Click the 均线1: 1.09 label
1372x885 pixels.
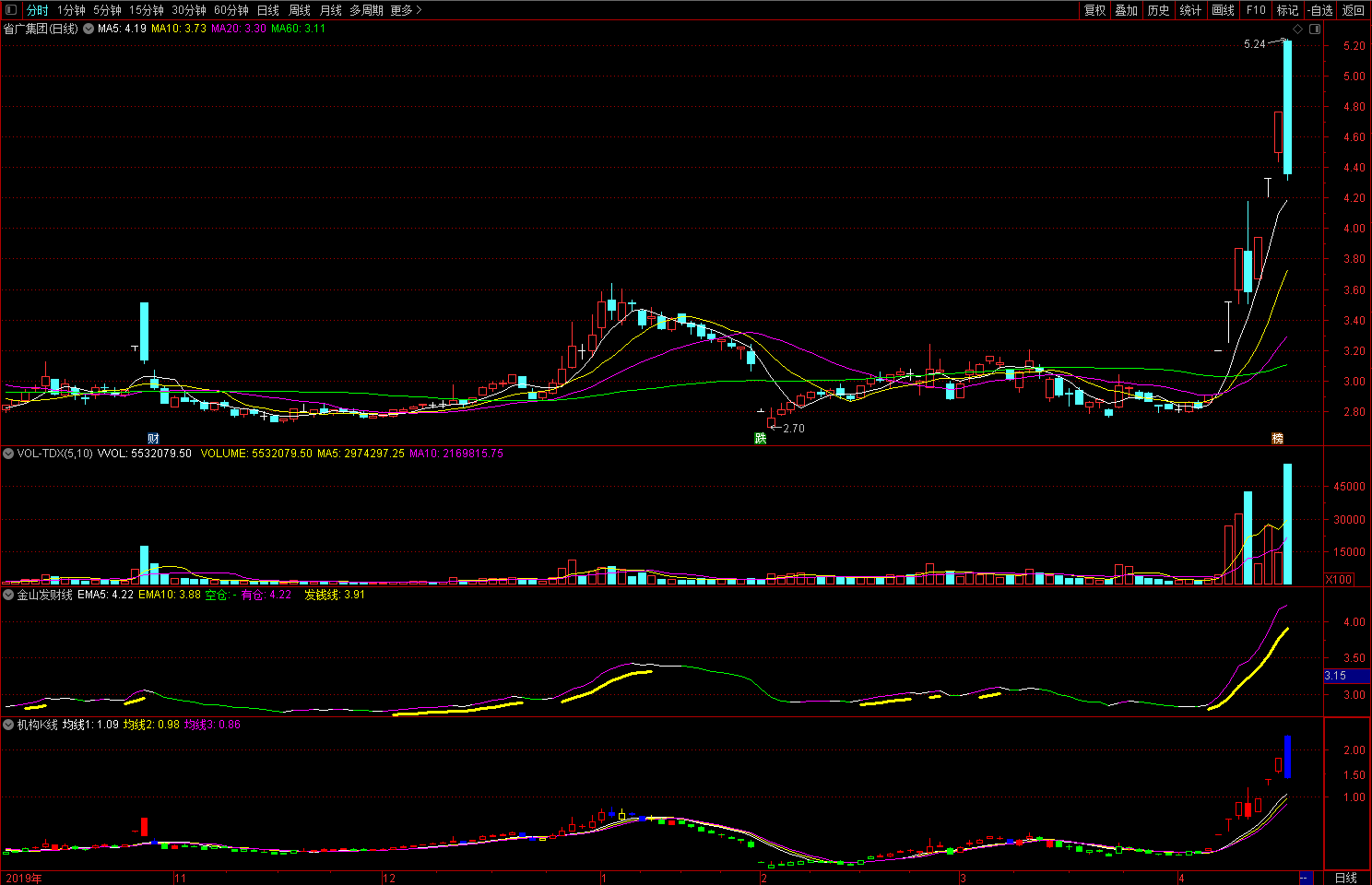point(90,725)
